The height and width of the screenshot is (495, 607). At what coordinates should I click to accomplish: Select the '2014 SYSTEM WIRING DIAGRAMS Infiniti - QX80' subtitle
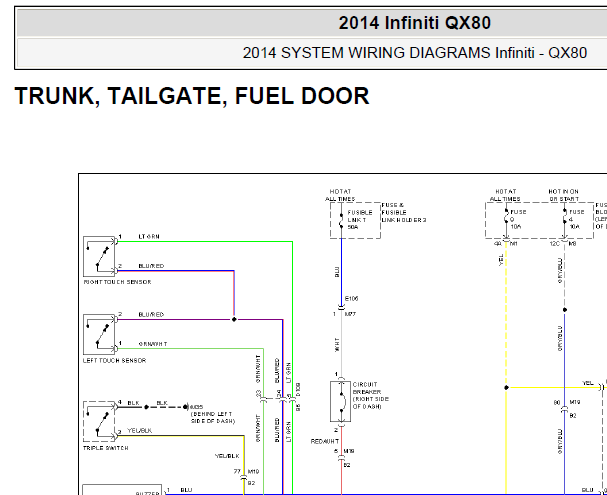[415, 53]
